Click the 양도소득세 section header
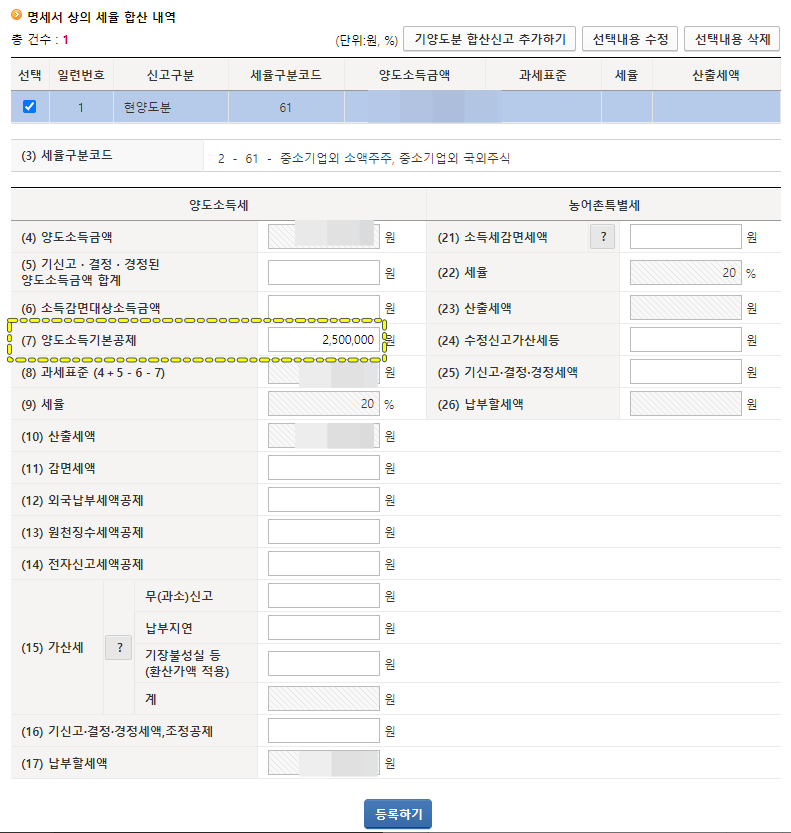This screenshot has width=791, height=833. (218, 205)
